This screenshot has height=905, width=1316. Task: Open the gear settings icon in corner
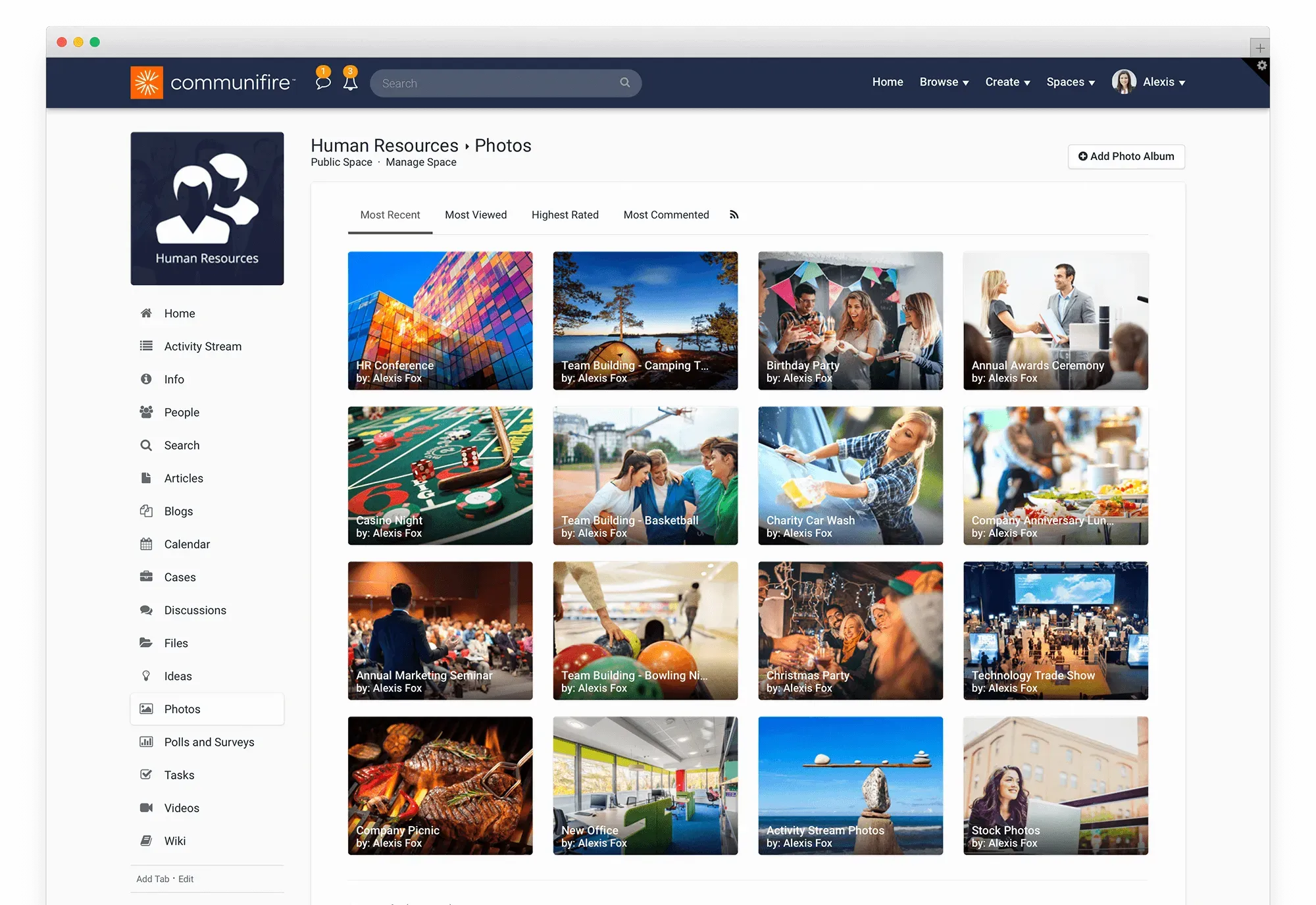point(1261,65)
